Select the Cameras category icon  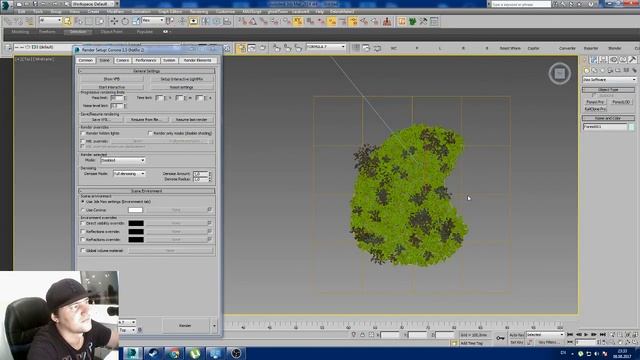point(610,70)
